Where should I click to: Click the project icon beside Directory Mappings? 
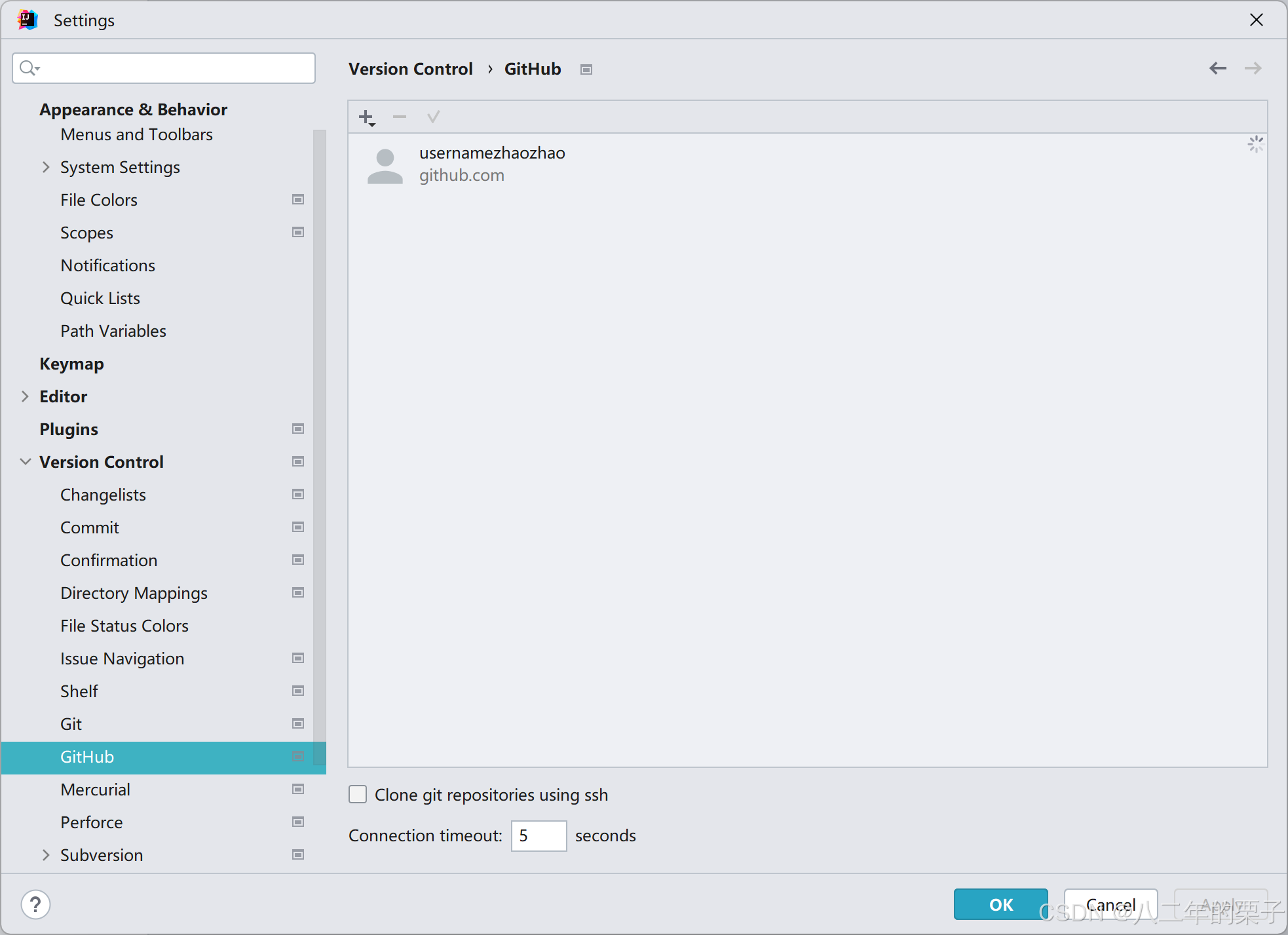(x=298, y=592)
